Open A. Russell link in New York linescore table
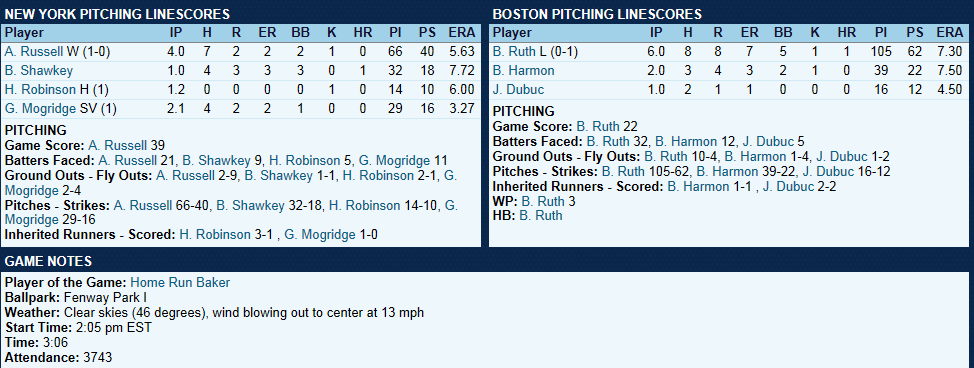Viewport: 974px width, 368px height. [31, 52]
